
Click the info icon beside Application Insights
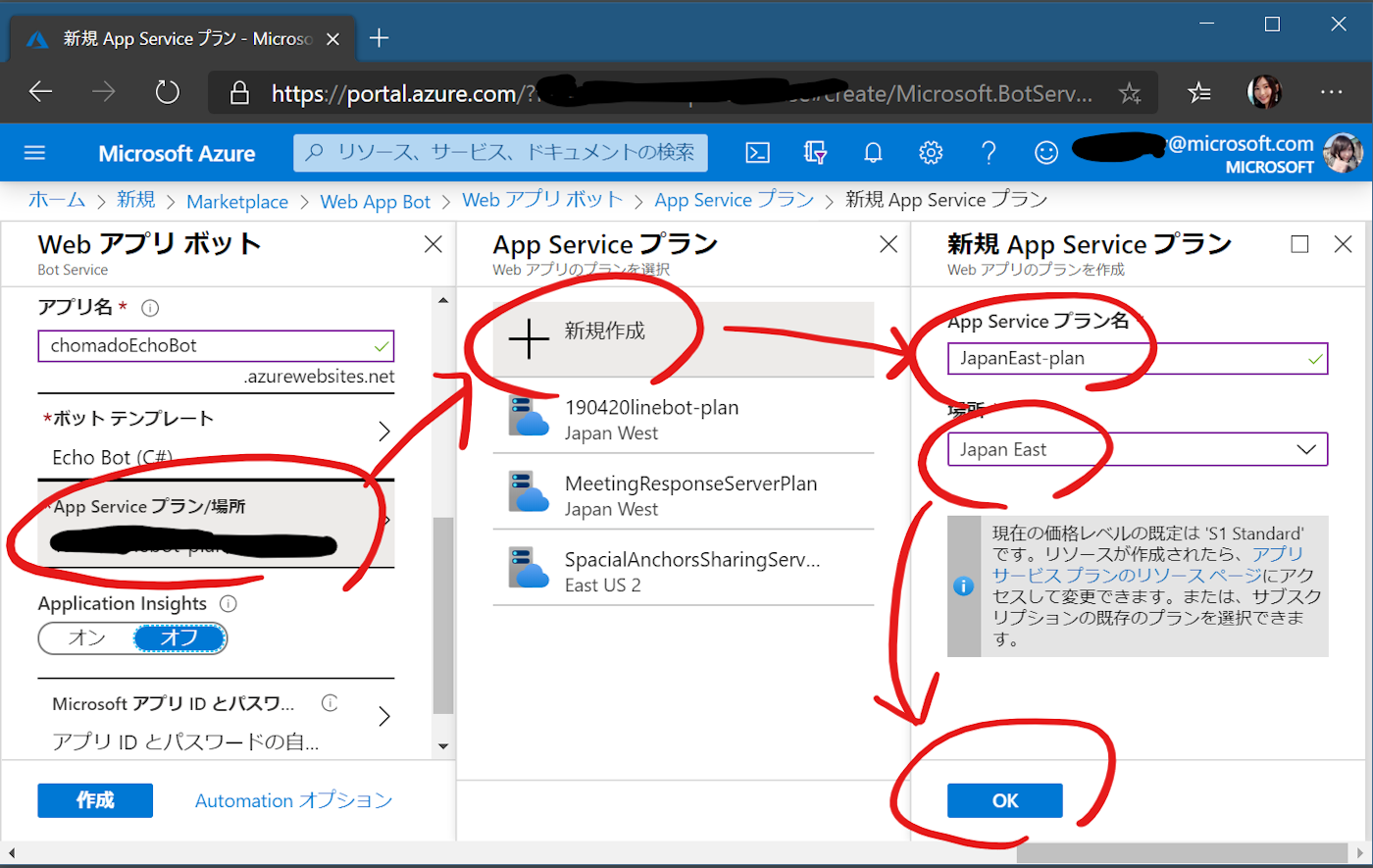[x=228, y=603]
